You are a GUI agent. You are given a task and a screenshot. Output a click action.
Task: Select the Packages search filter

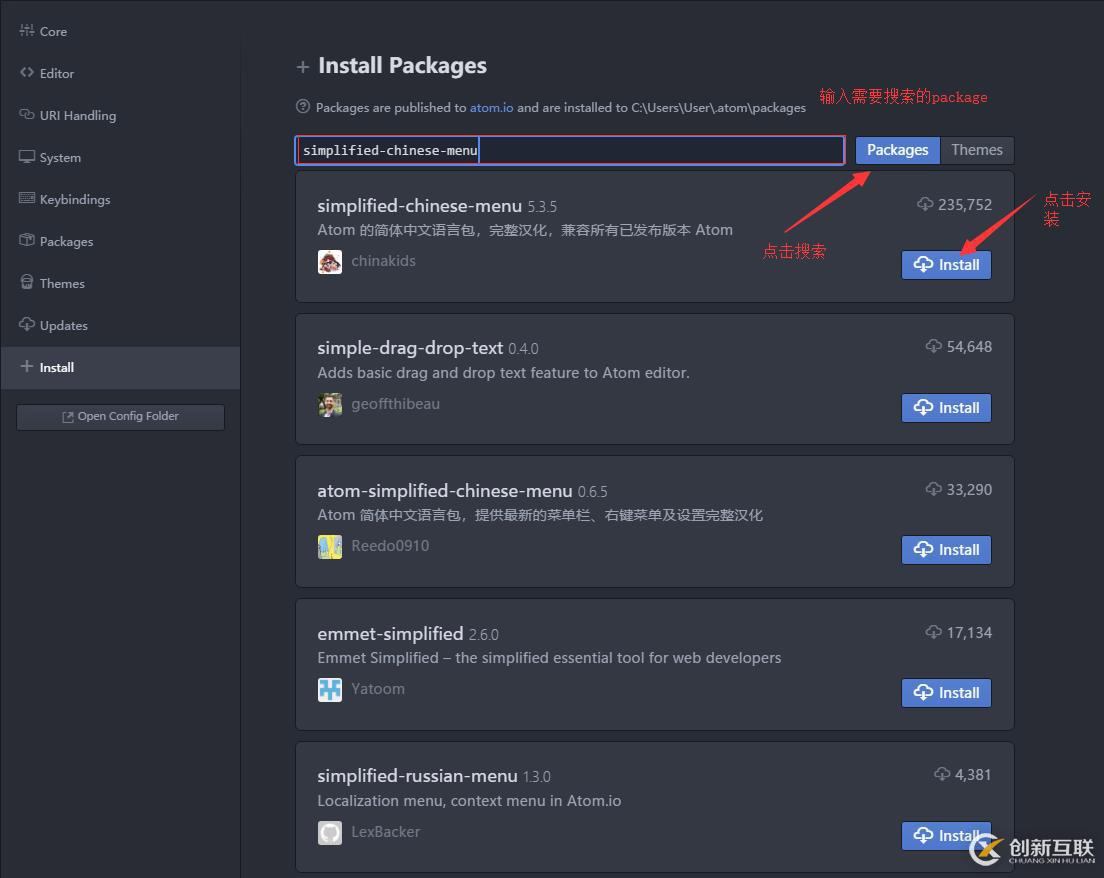(x=897, y=150)
